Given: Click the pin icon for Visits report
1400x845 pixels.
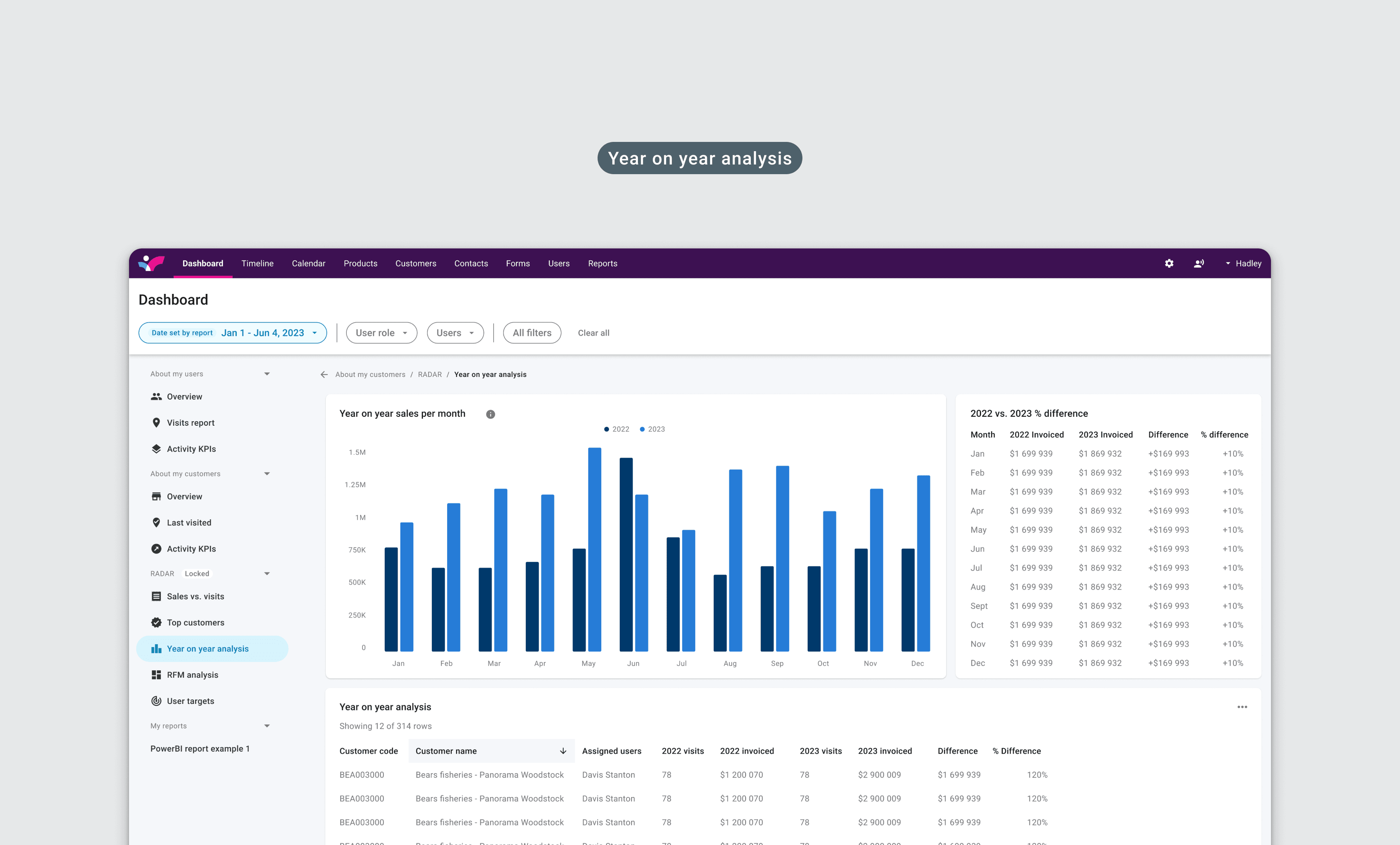Looking at the screenshot, I should click(x=156, y=423).
